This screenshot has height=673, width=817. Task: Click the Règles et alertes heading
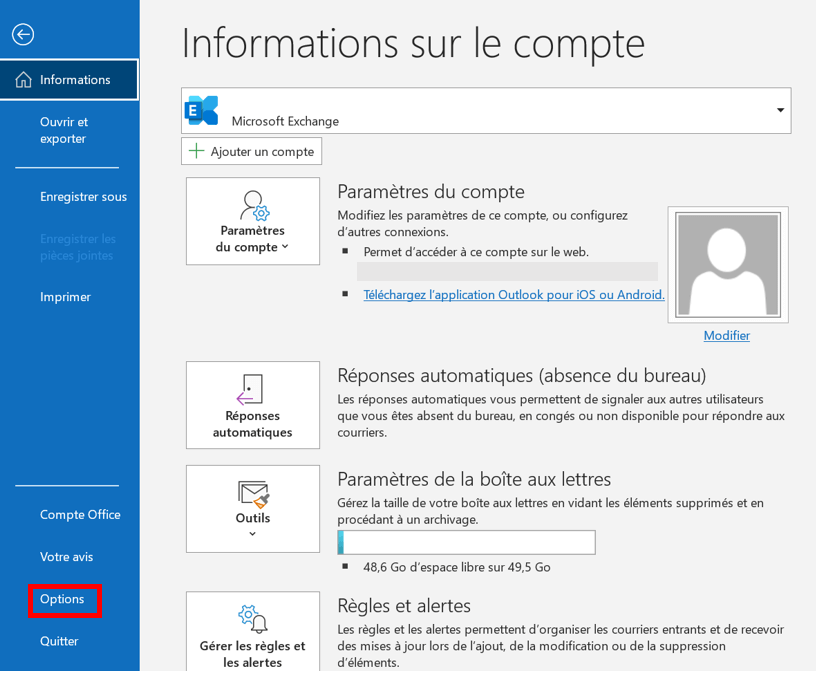tap(404, 606)
